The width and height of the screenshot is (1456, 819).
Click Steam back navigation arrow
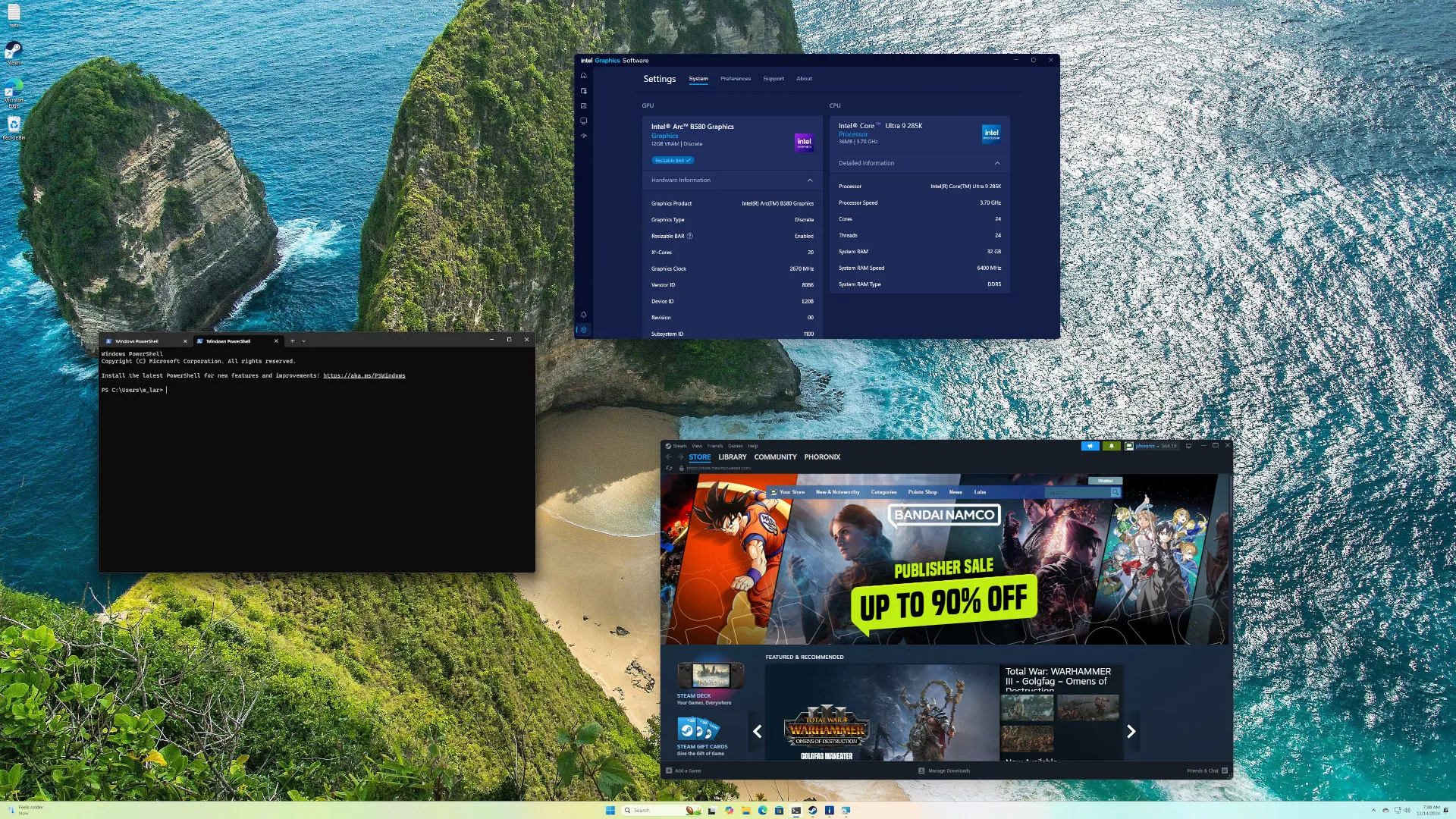click(668, 457)
